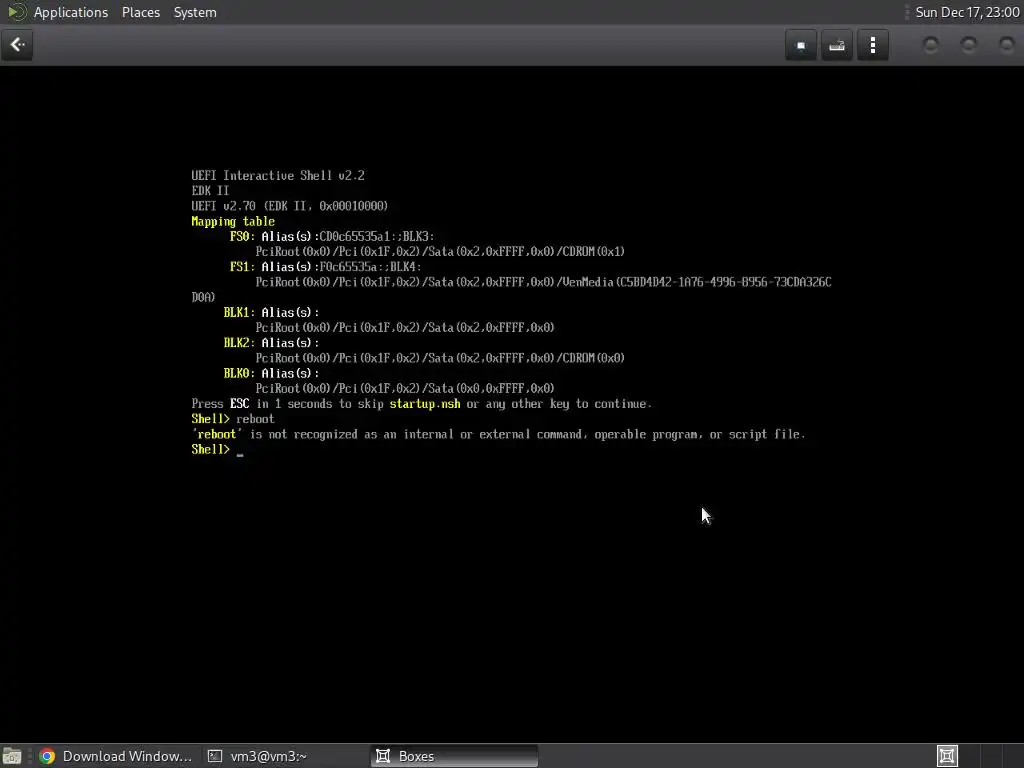
Task: Click the 'startup.nsh' text
Action: coord(424,404)
